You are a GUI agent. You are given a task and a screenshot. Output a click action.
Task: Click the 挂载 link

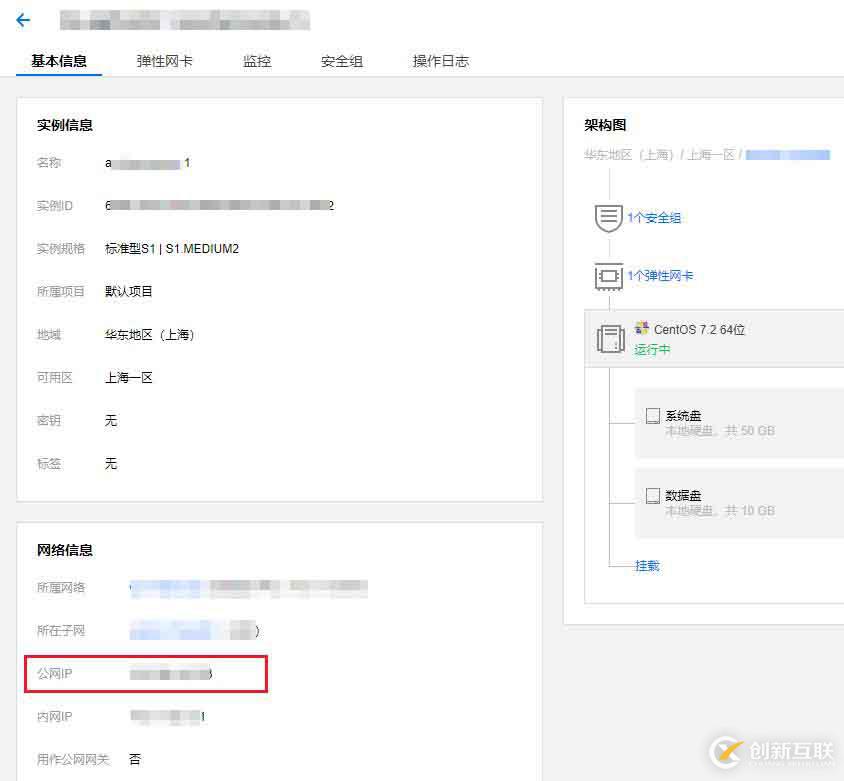tap(647, 566)
